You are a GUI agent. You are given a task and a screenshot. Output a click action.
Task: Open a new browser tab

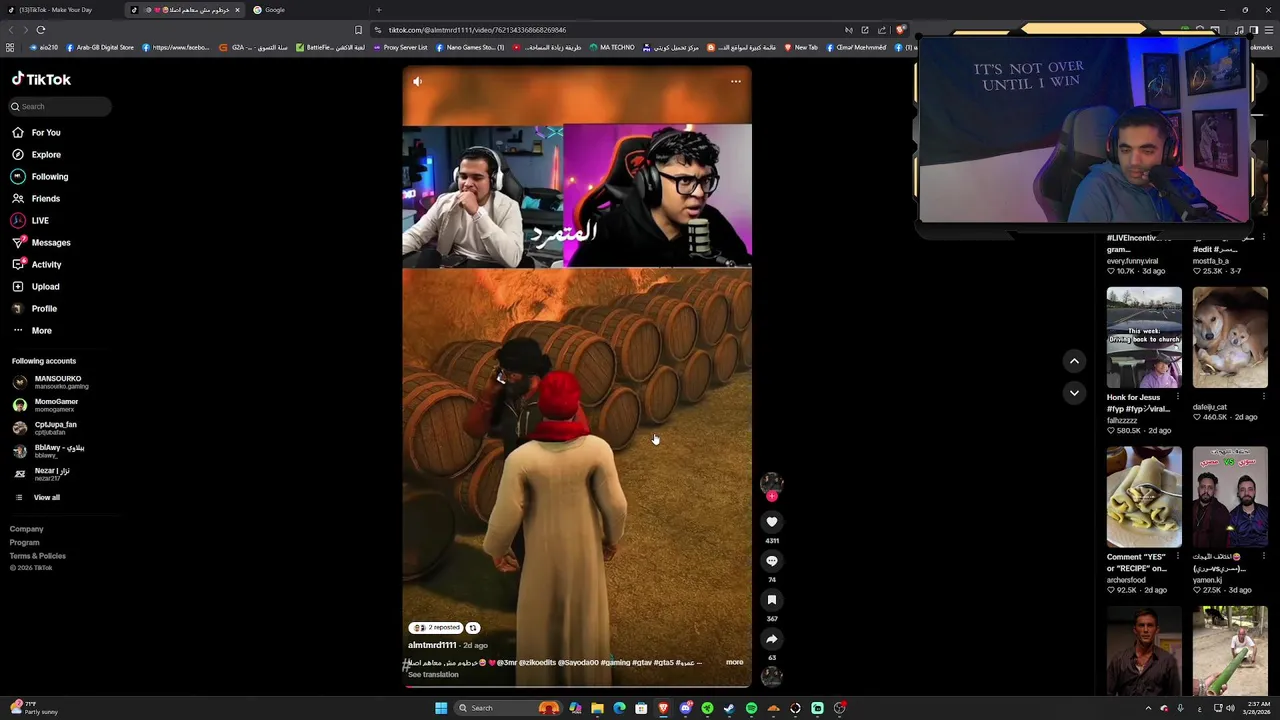[x=378, y=10]
